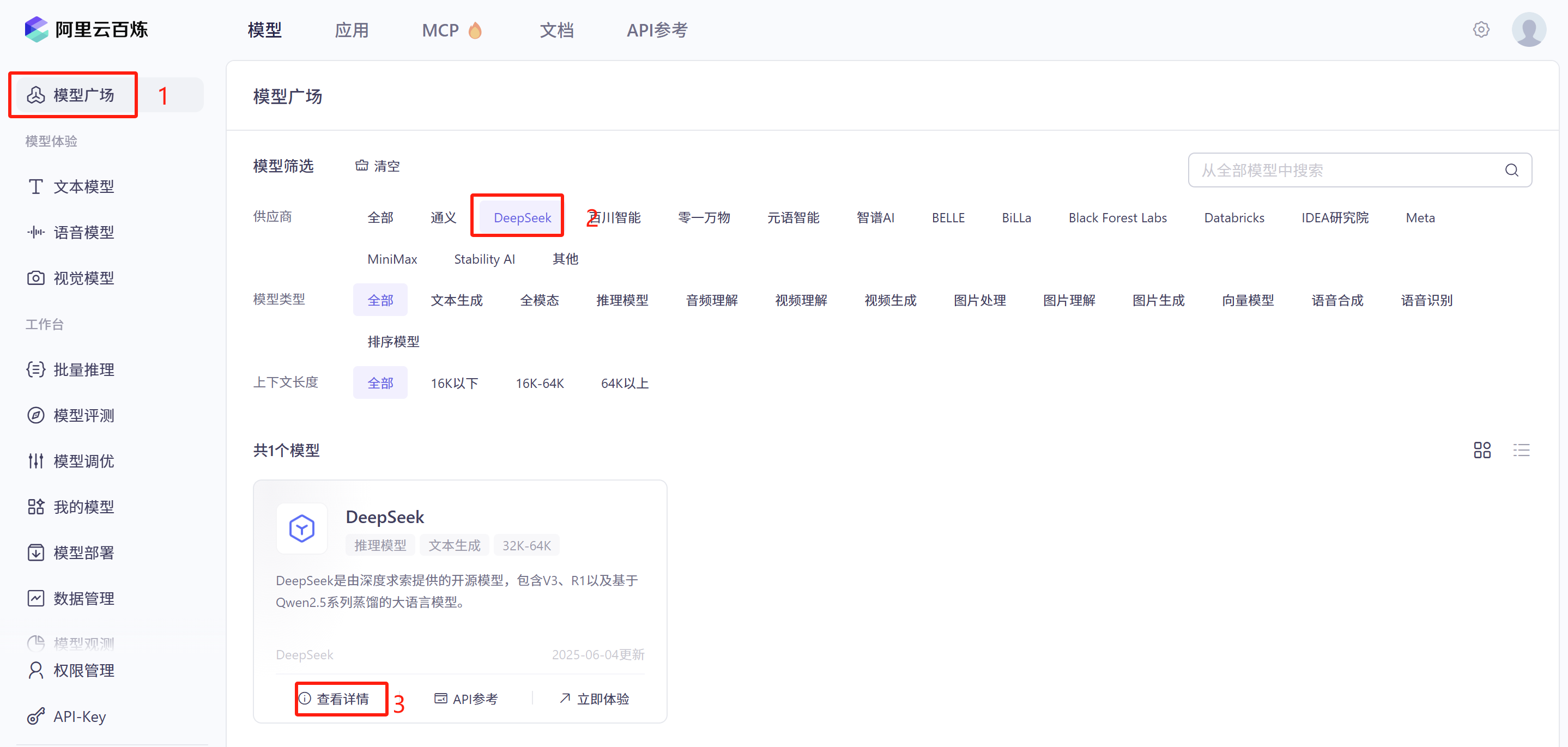Viewport: 1568px width, 747px height.
Task: Switch to list view layout icon
Action: coord(1521,450)
